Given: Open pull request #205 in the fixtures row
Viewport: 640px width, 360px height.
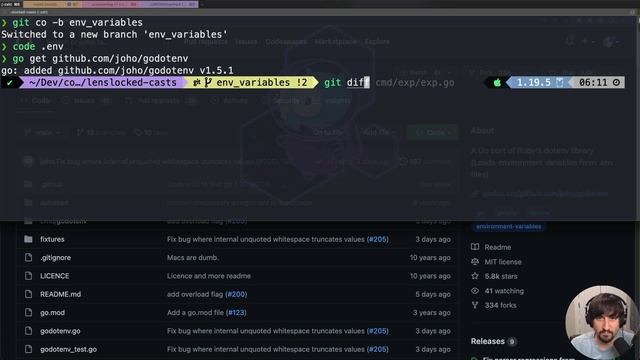Looking at the screenshot, I should click(378, 239).
